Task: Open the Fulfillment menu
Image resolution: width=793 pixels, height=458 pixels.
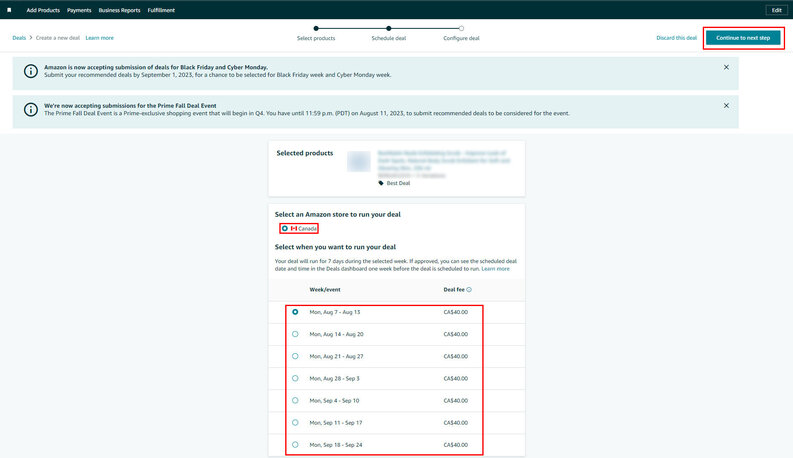Action: 161,10
